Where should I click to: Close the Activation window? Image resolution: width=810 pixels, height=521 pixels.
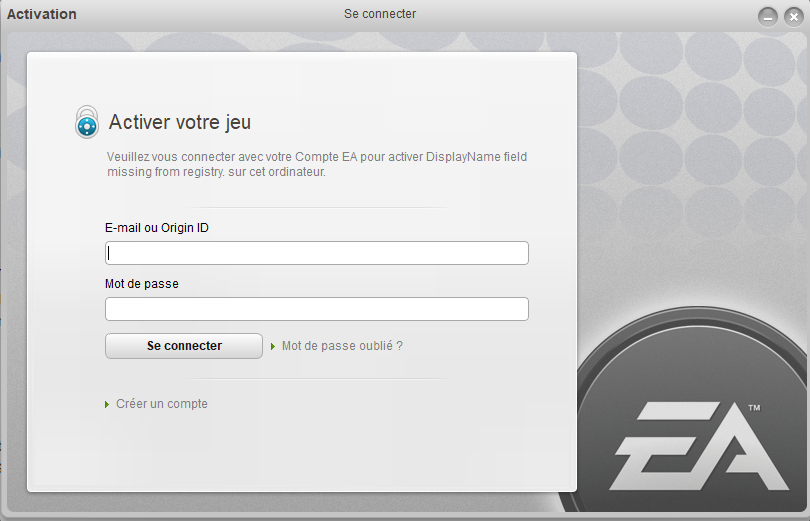click(x=793, y=17)
